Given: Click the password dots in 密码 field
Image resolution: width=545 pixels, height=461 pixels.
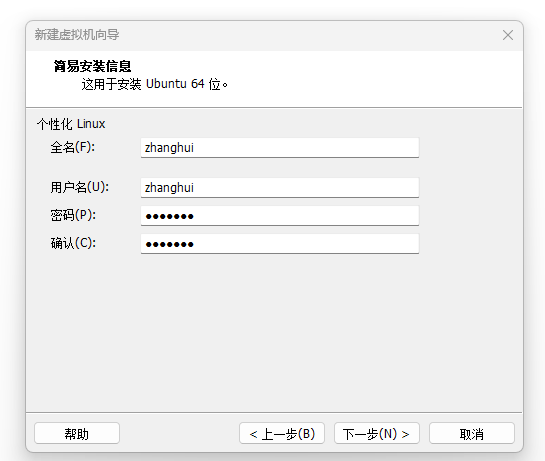Looking at the screenshot, I should pyautogui.click(x=169, y=217).
